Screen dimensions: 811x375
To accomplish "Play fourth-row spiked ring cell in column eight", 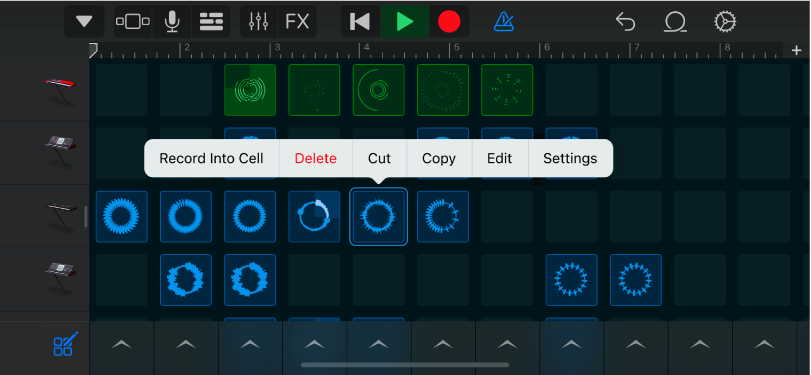I will [x=572, y=280].
